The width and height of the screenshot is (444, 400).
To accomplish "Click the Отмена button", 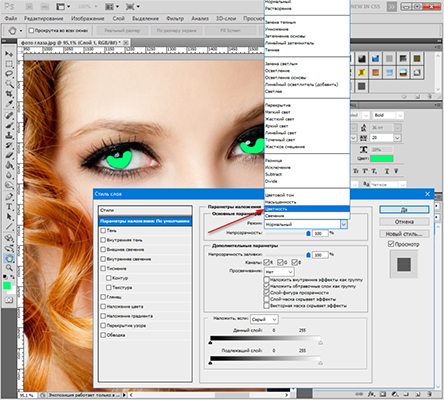I will coord(404,222).
